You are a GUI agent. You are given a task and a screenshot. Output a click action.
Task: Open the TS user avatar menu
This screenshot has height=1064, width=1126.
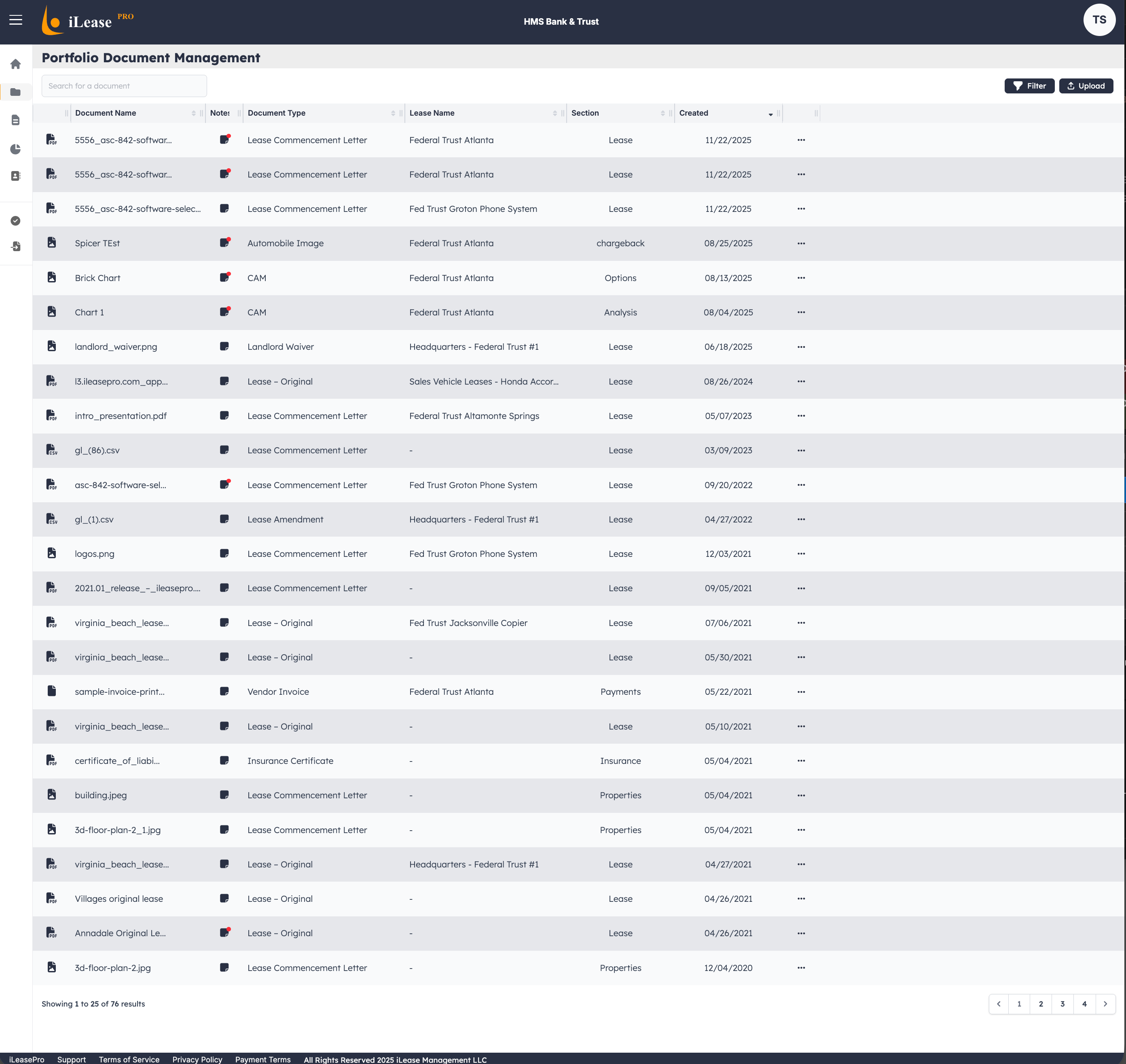[x=1099, y=19]
